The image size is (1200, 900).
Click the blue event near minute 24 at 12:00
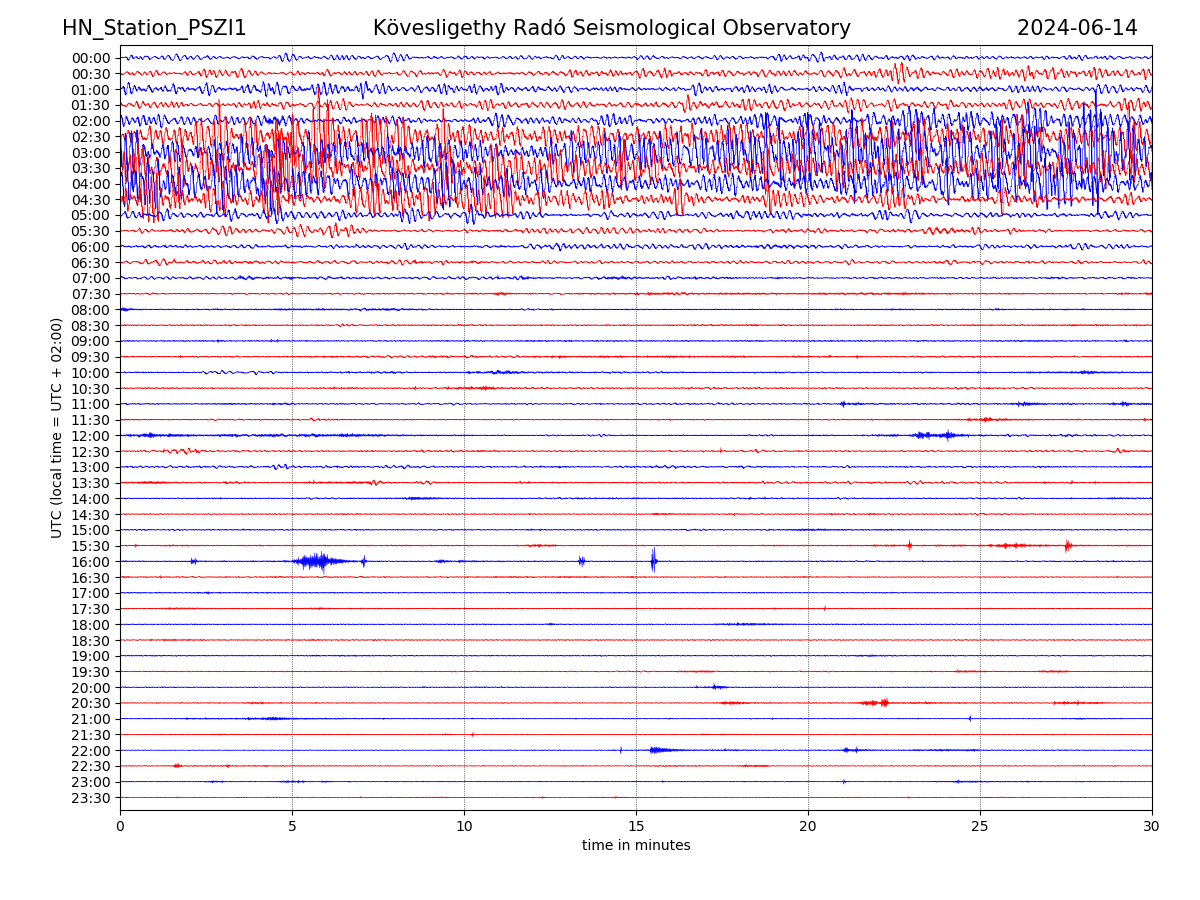tap(937, 435)
